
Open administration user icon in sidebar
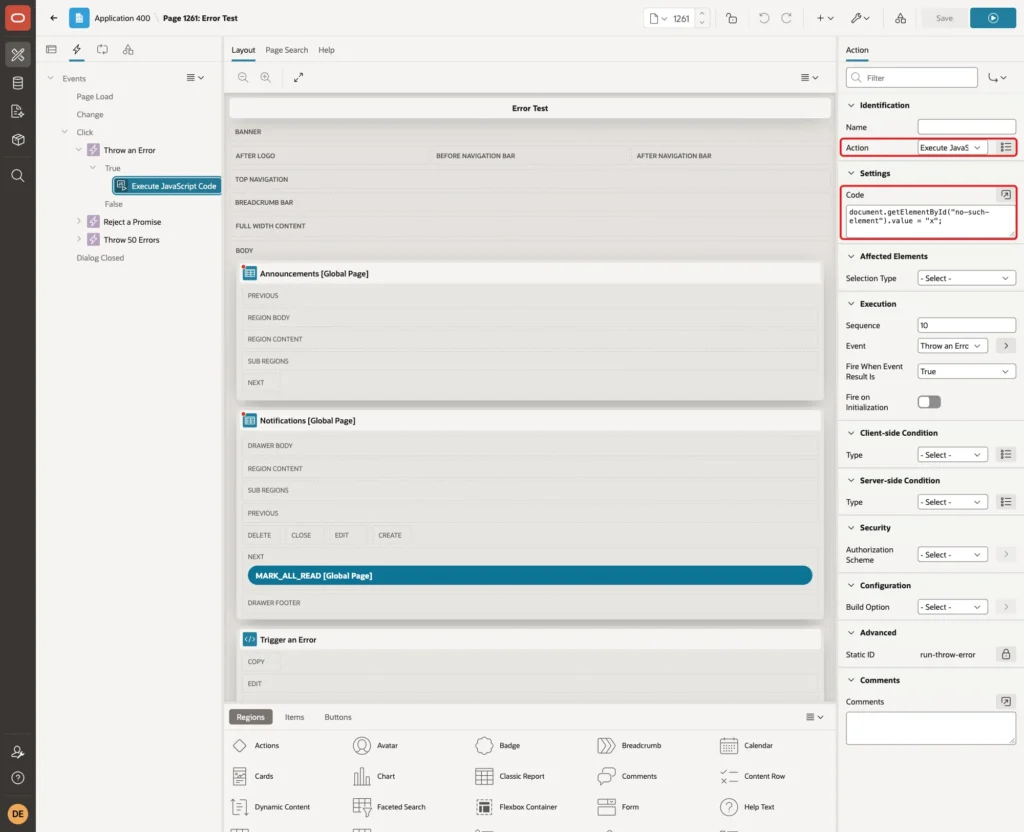[x=18, y=752]
